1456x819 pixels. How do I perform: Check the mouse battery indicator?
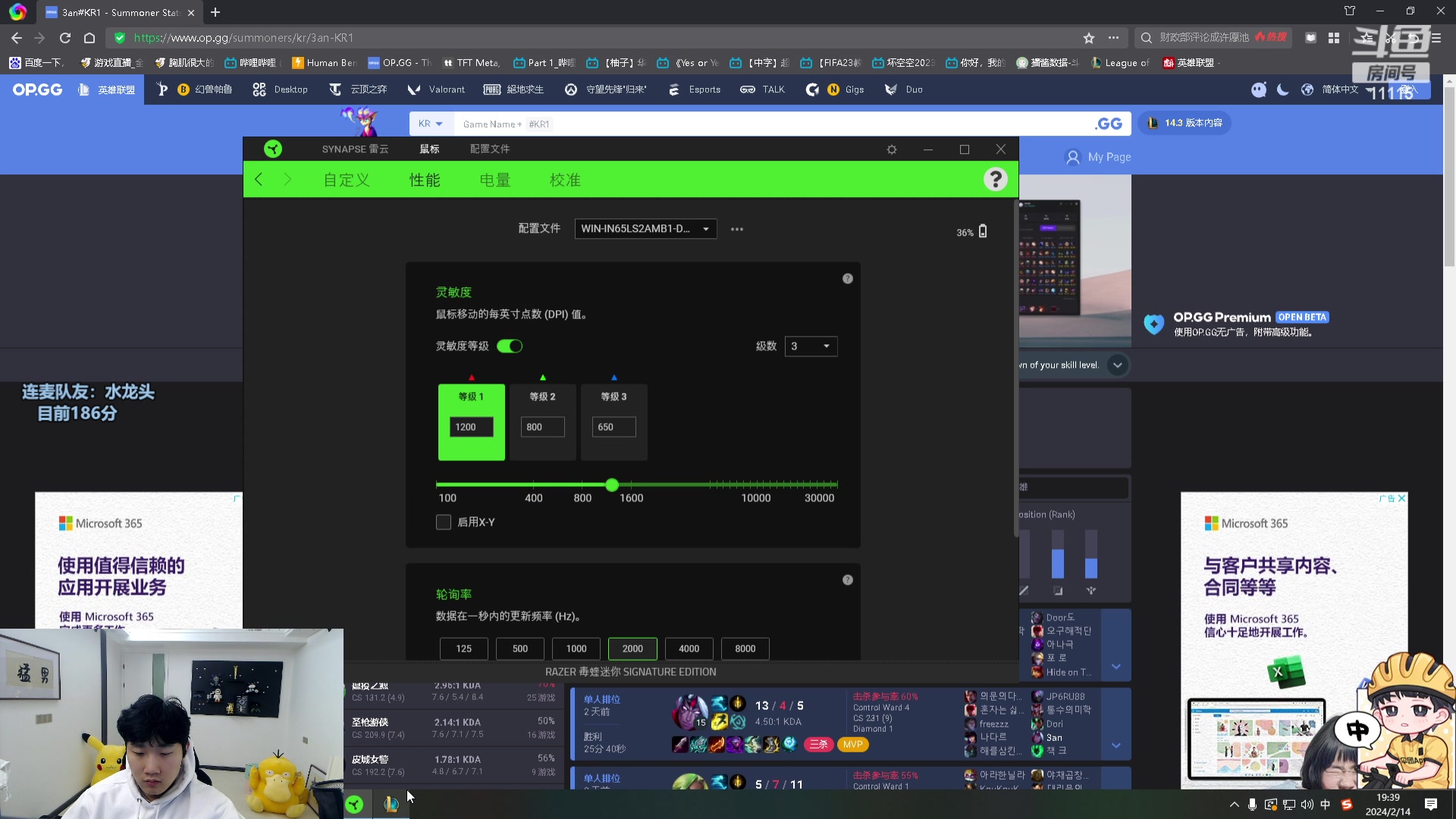tap(983, 231)
